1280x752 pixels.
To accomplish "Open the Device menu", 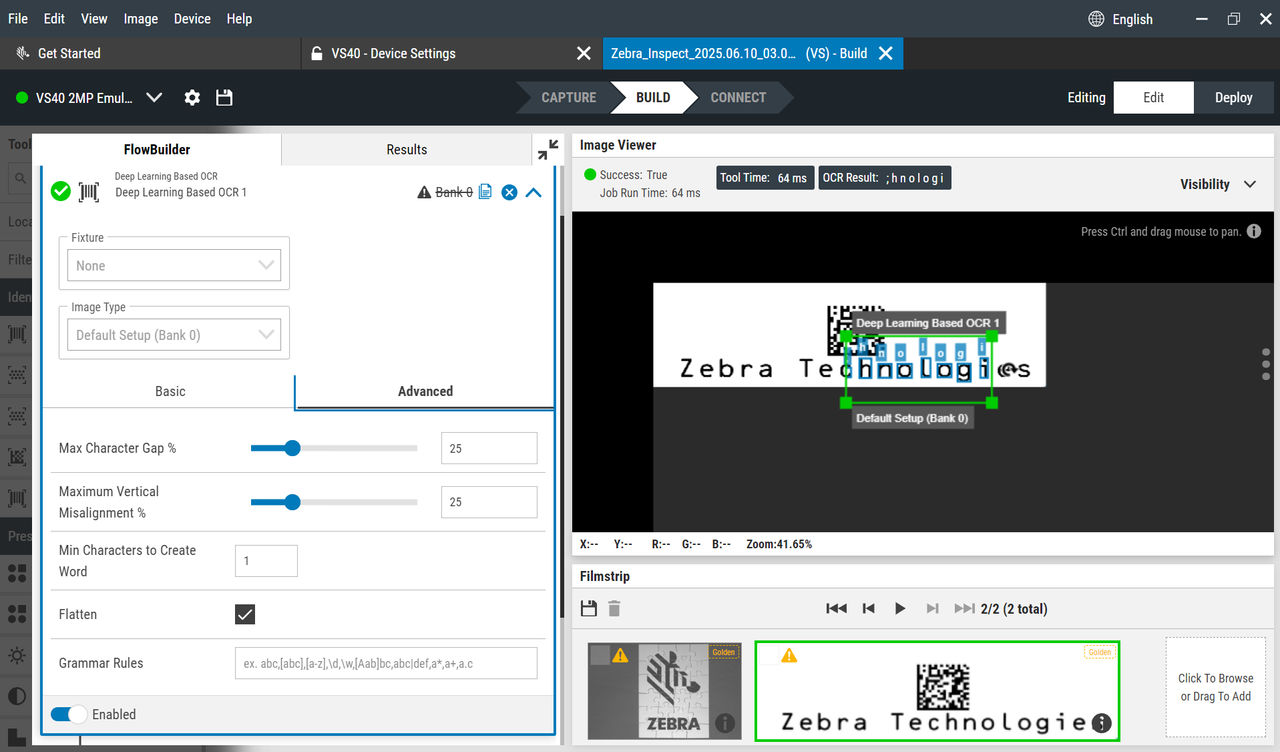I will pyautogui.click(x=192, y=18).
